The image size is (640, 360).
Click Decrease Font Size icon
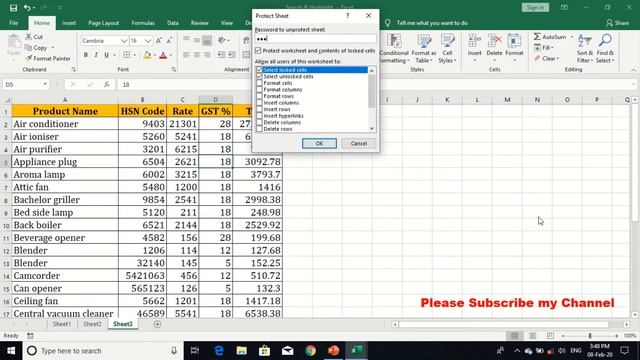click(169, 40)
